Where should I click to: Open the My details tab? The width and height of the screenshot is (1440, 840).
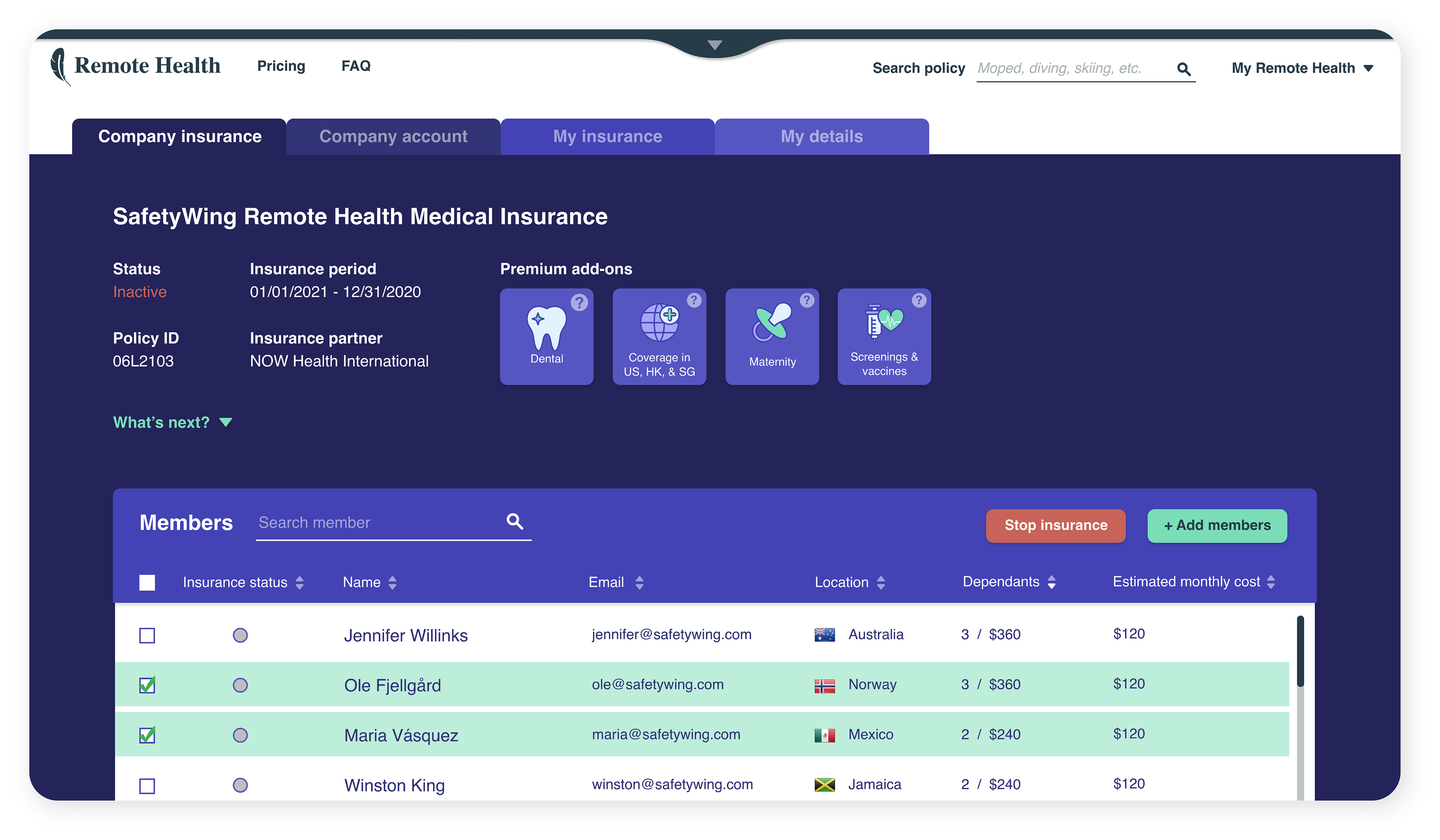tap(821, 136)
